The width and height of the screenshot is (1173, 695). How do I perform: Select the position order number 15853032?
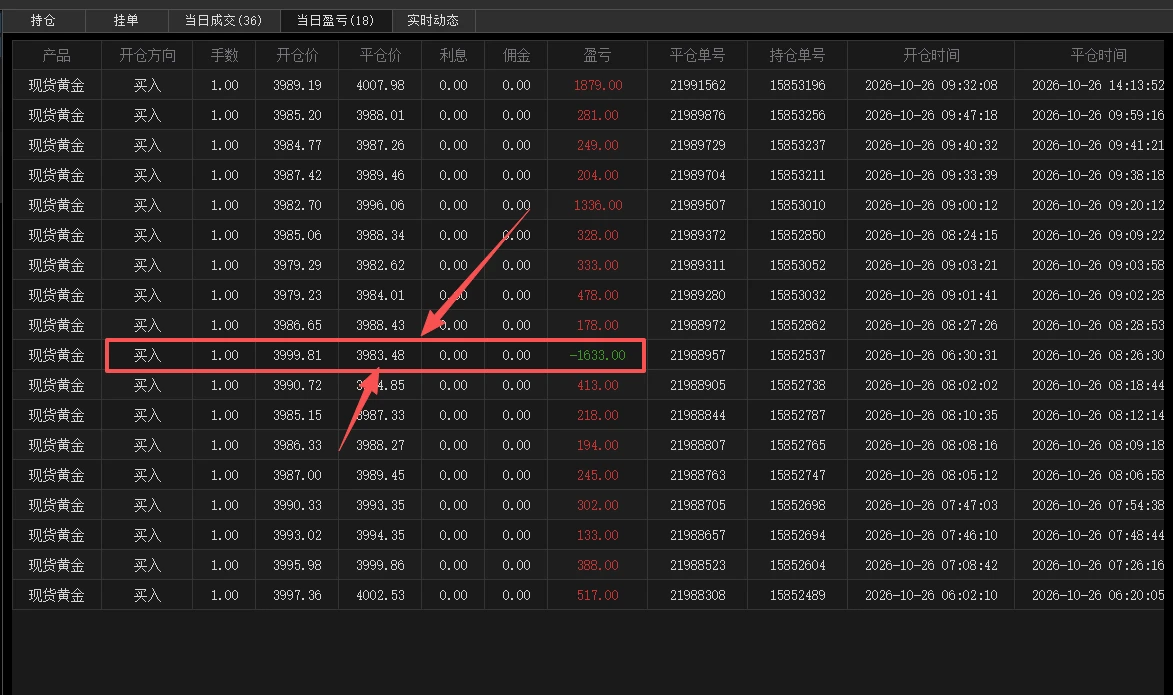[x=797, y=296]
